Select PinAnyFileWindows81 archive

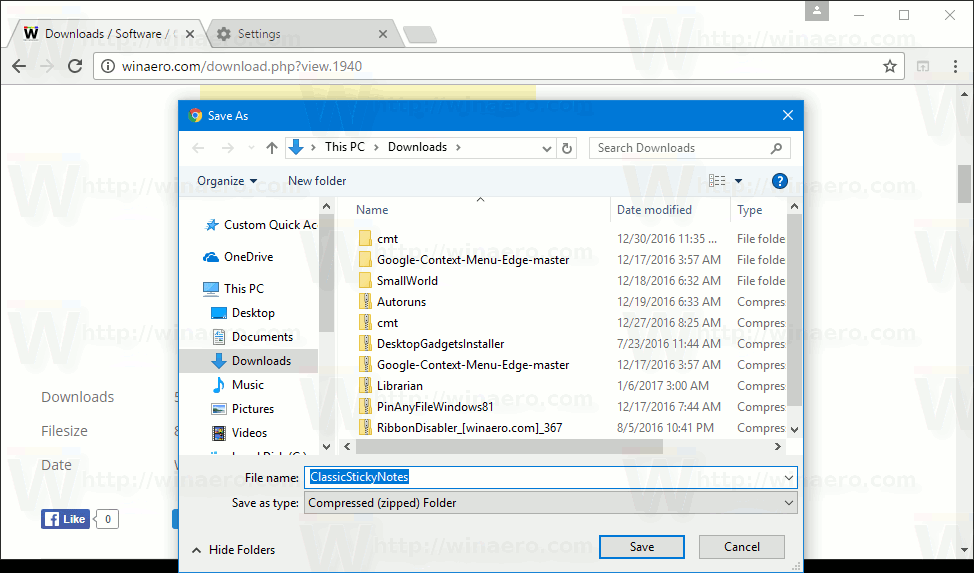(426, 407)
